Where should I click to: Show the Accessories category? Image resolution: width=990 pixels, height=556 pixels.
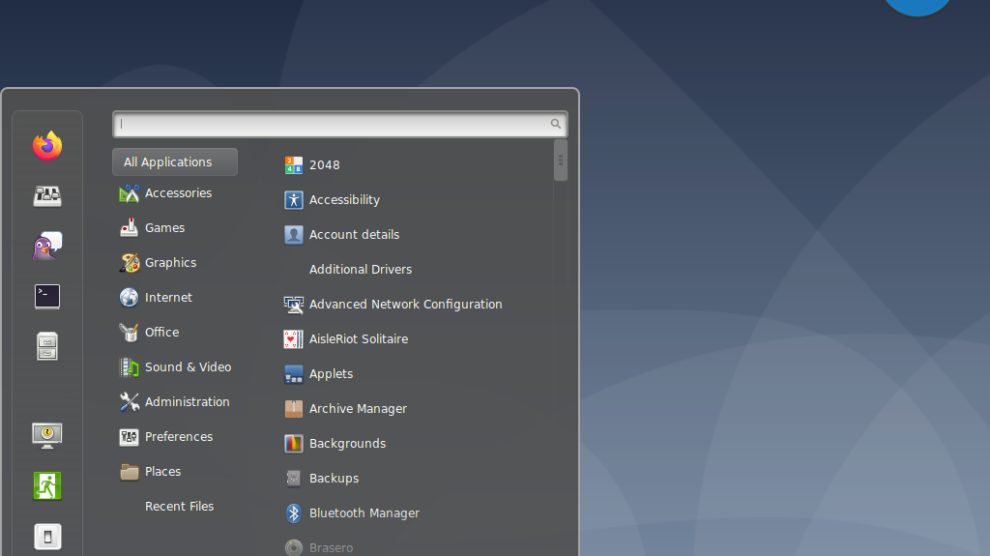tap(178, 193)
